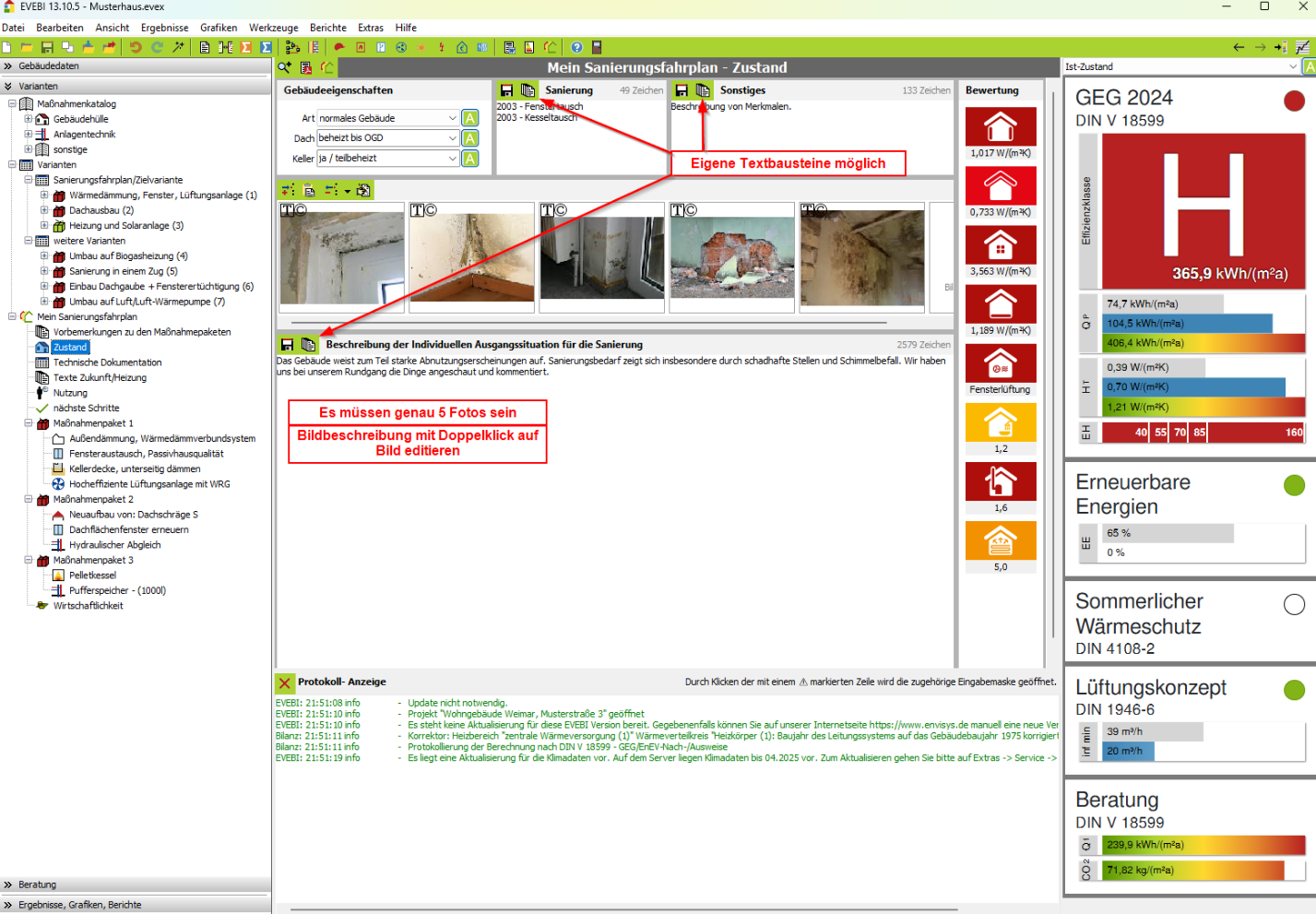Click the Fensterlüftung rating tile
The image size is (1316, 914).
point(1001,369)
